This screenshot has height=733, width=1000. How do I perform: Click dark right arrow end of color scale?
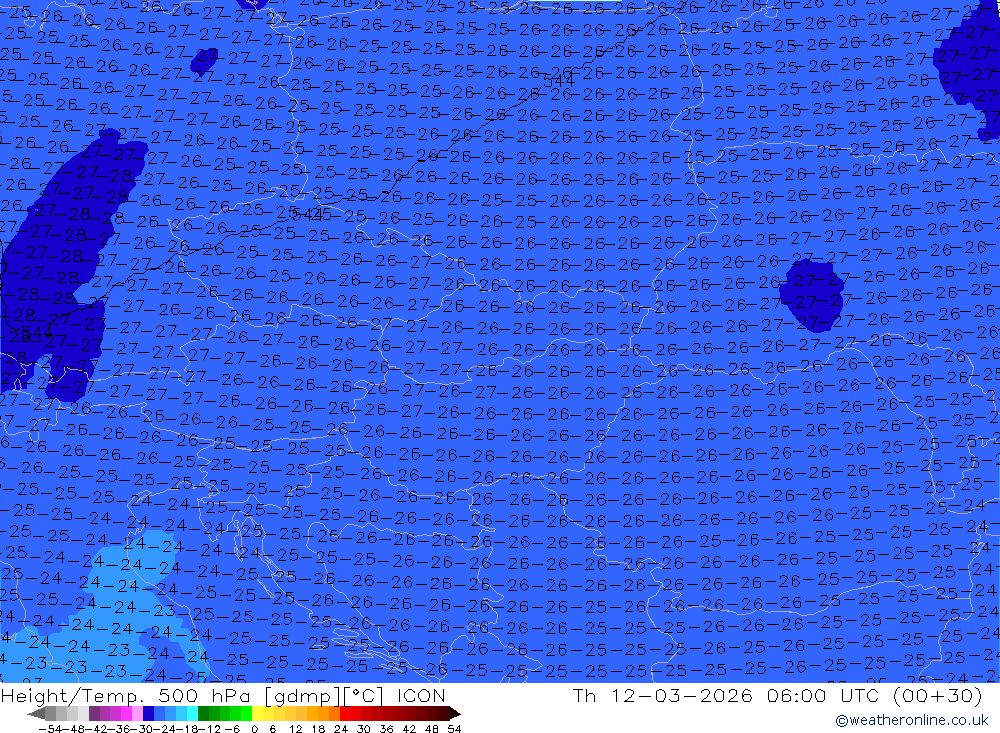point(455,713)
